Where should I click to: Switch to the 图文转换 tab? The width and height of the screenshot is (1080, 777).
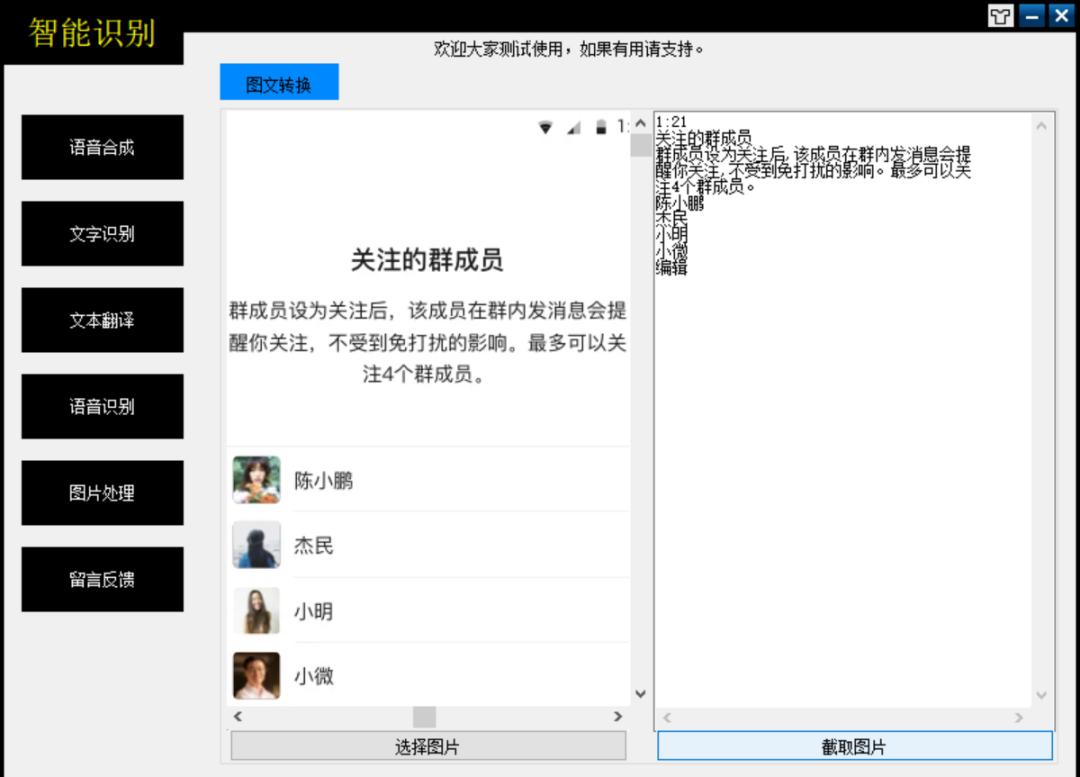tap(278, 82)
